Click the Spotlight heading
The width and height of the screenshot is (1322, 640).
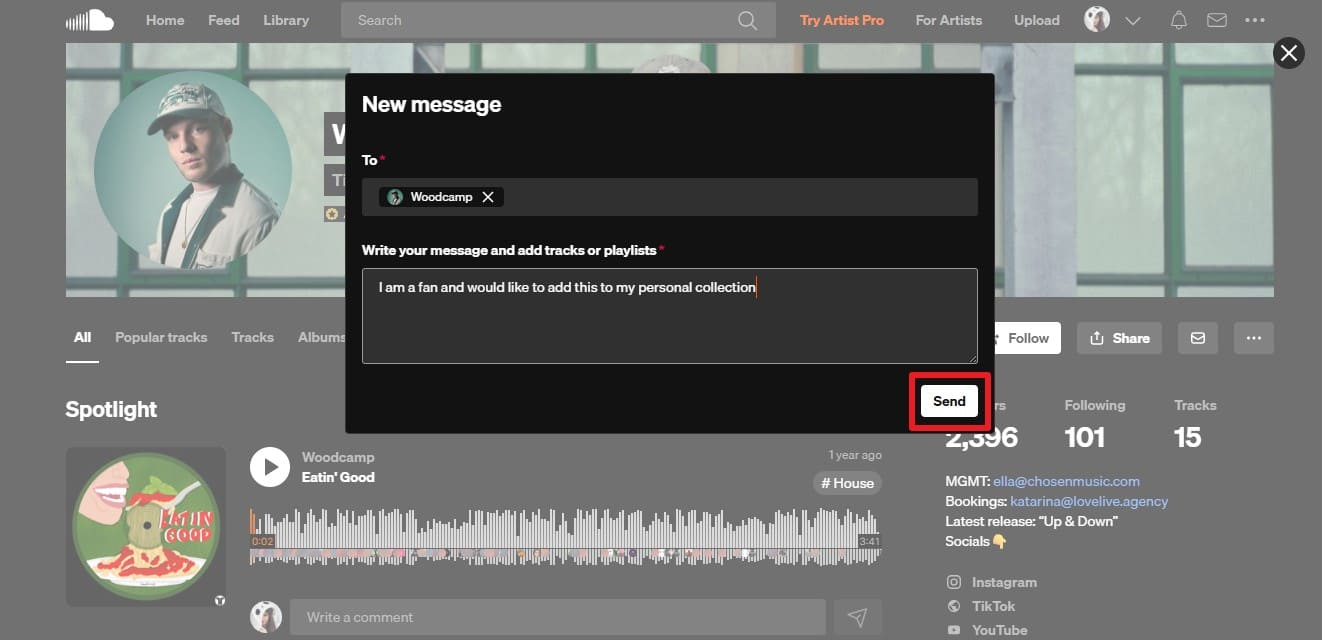pos(111,409)
